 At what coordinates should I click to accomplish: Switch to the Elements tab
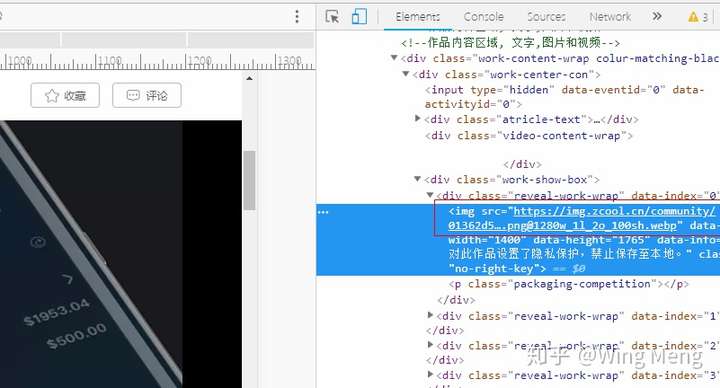417,17
